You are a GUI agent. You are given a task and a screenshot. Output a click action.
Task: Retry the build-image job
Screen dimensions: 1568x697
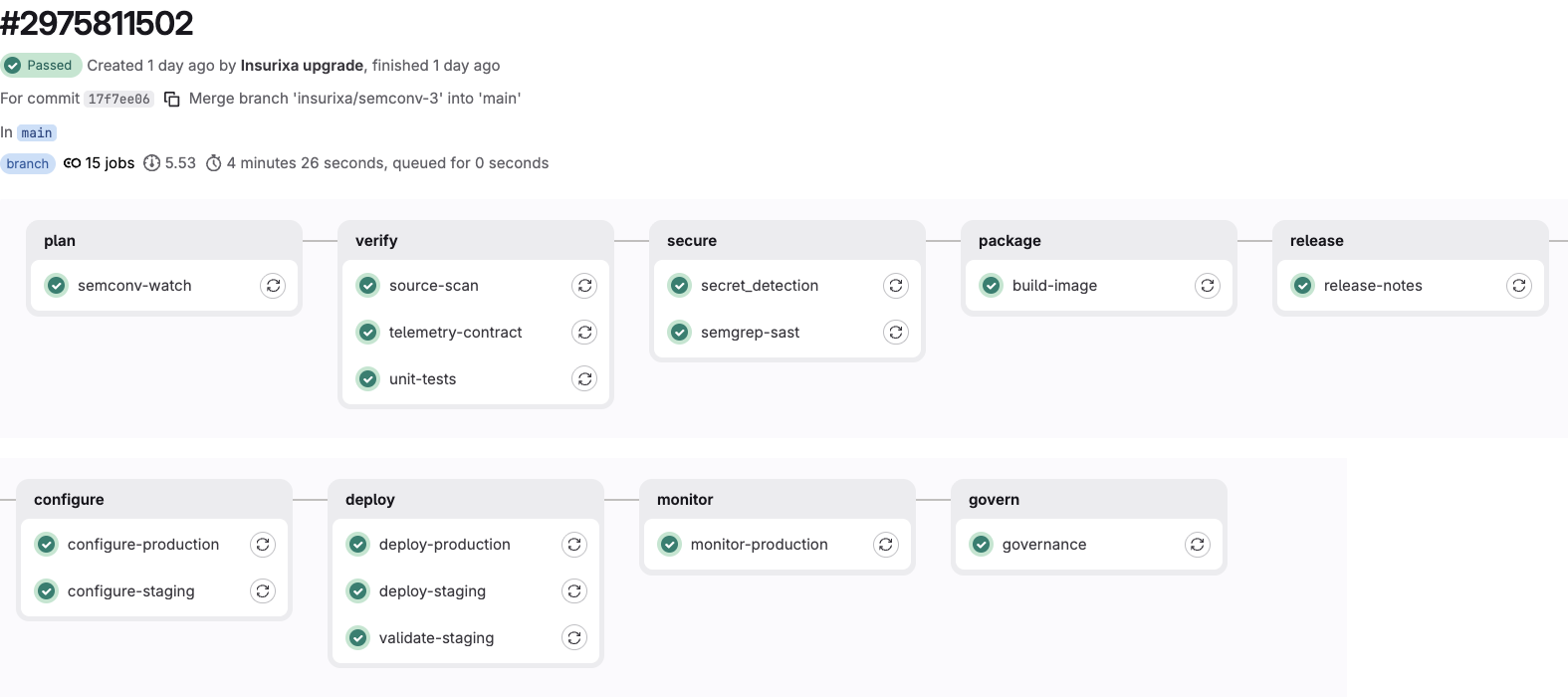pos(1208,286)
